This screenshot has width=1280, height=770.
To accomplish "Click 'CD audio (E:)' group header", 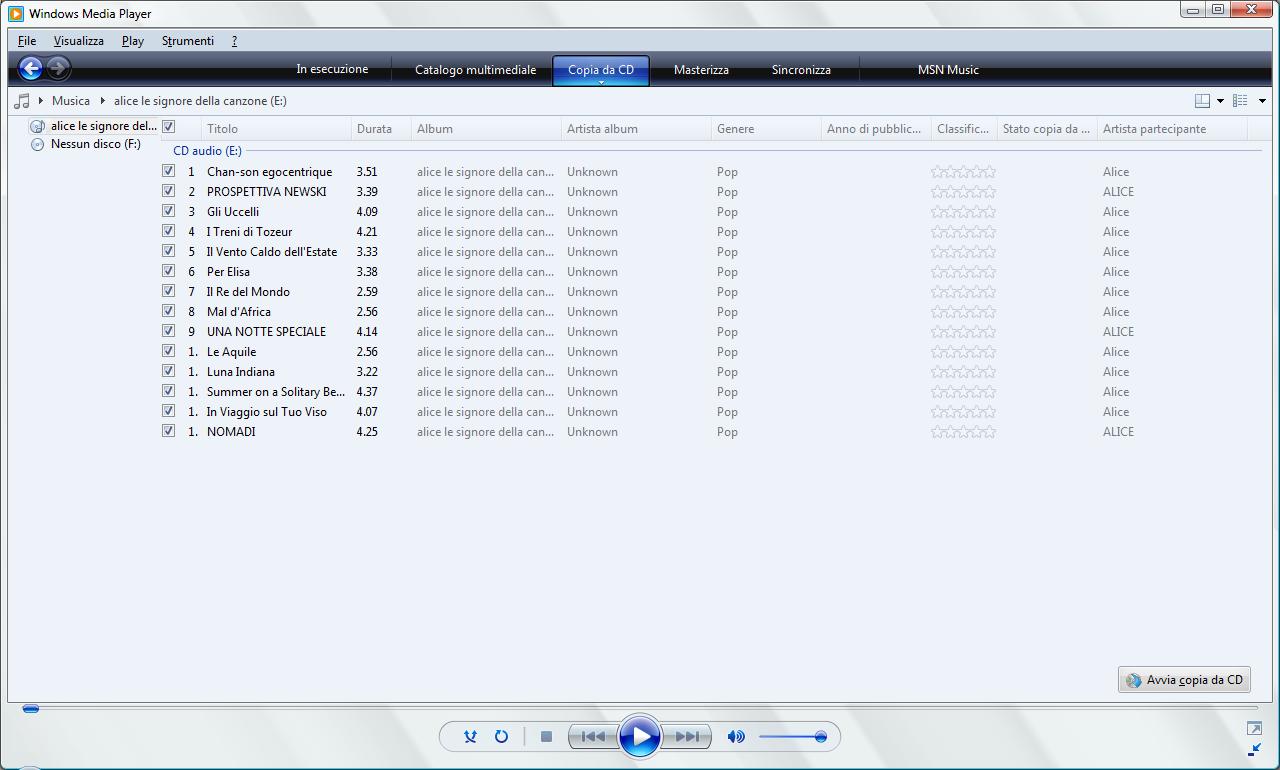I will coord(207,151).
